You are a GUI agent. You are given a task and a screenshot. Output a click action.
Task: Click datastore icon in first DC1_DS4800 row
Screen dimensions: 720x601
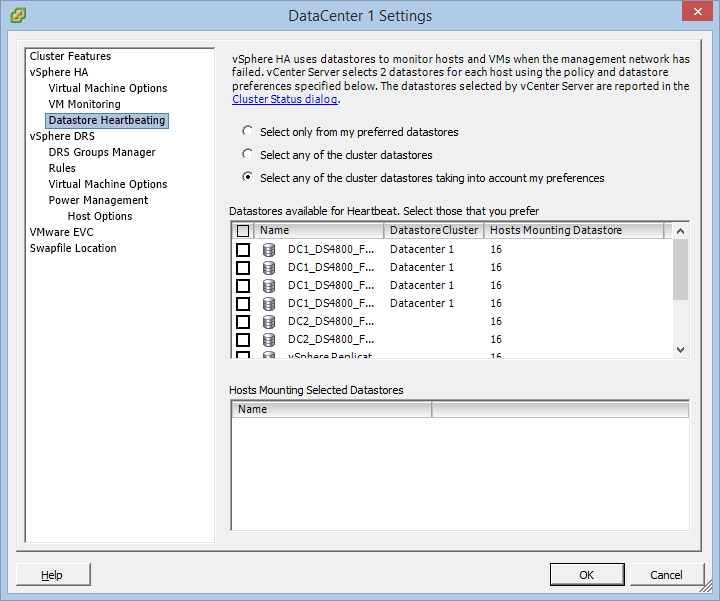pyautogui.click(x=269, y=250)
